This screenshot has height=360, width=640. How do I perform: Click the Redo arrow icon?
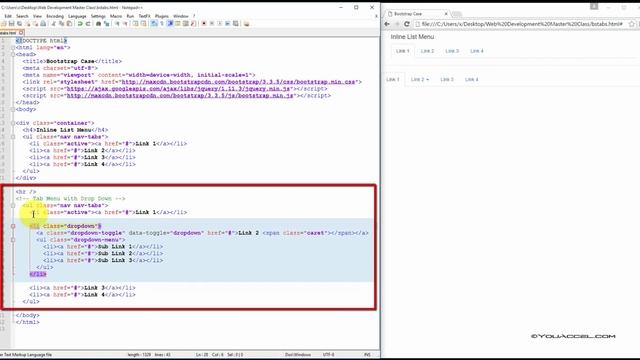pyautogui.click(x=88, y=24)
